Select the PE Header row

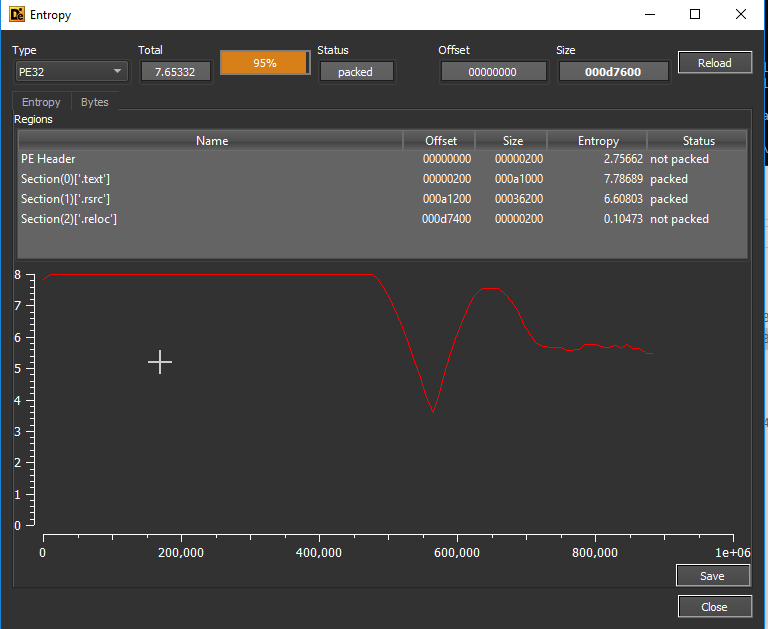coord(383,159)
